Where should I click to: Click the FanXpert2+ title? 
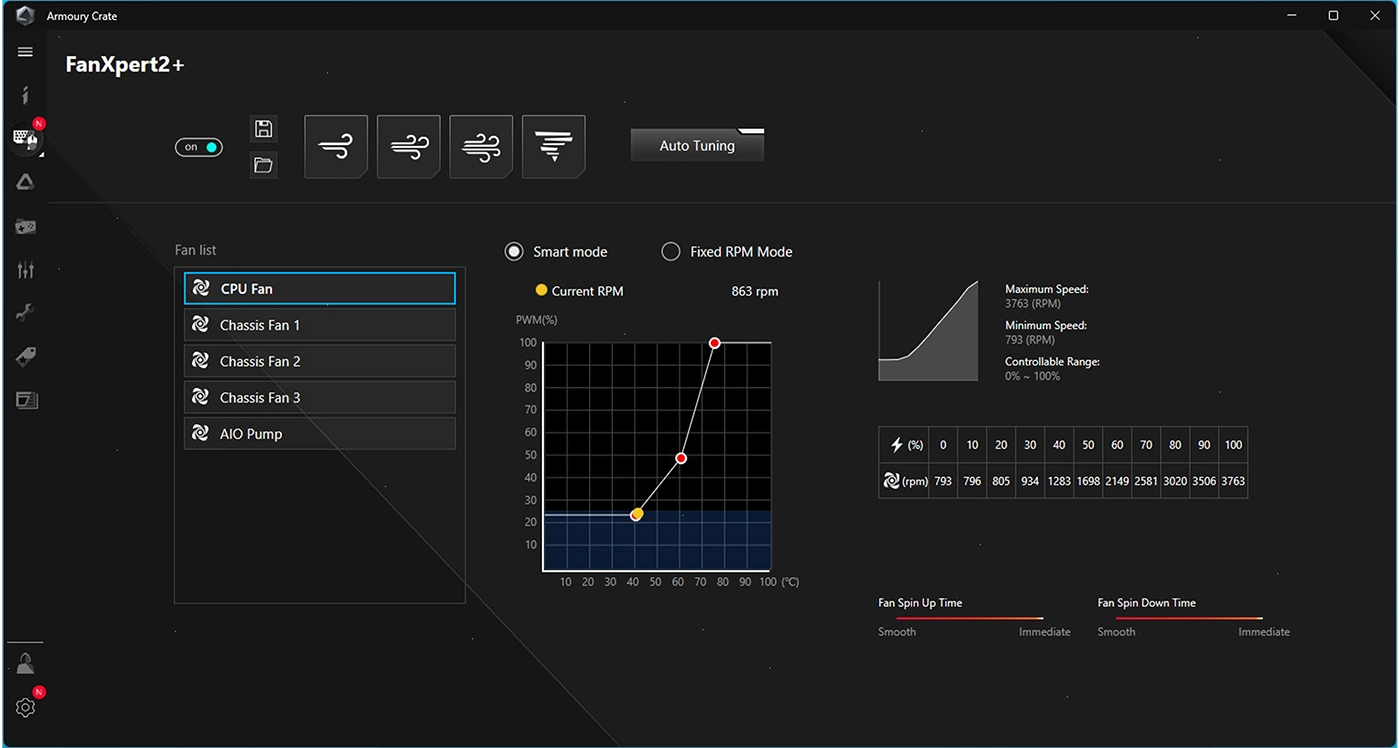coord(125,65)
